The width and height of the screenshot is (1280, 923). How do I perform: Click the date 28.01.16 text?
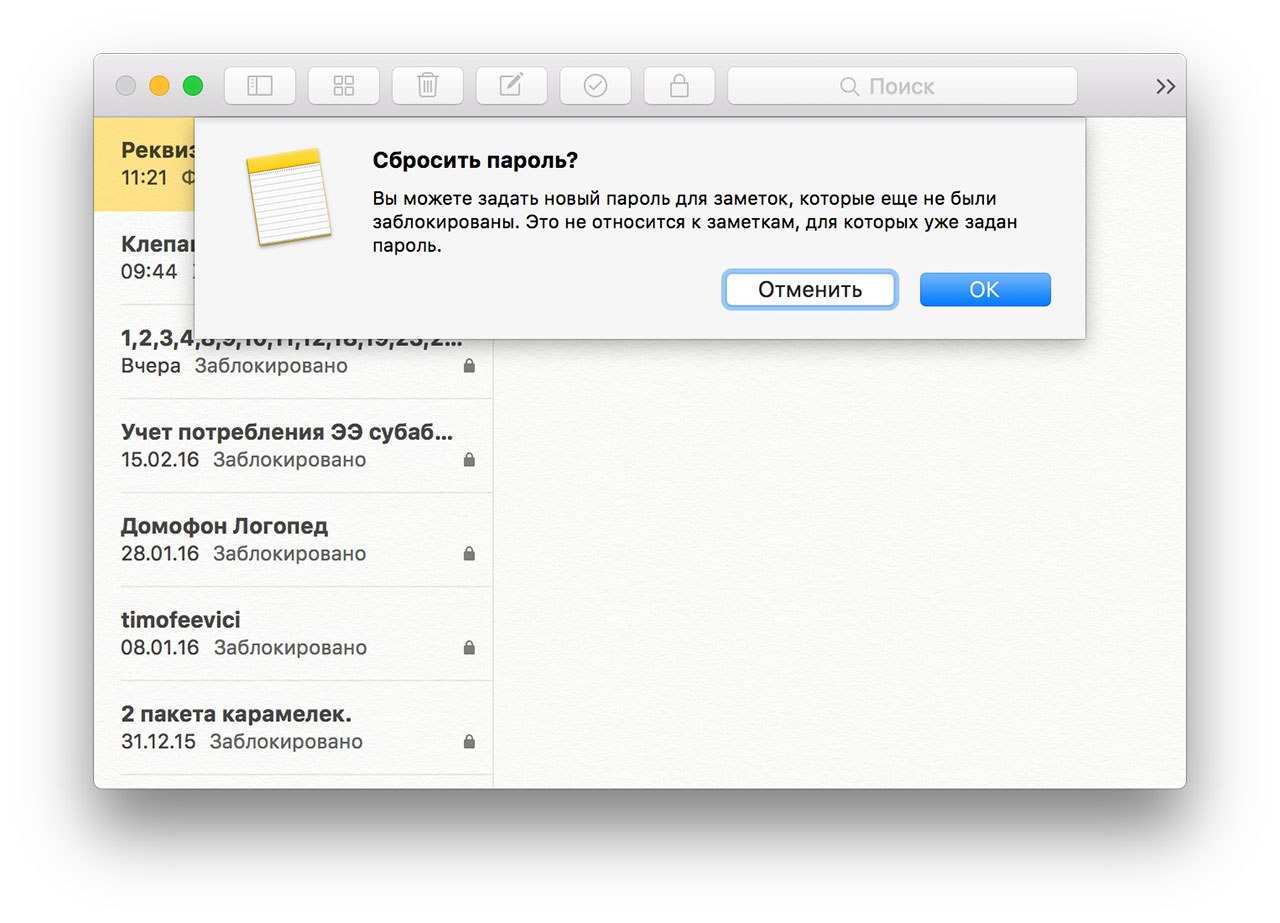click(160, 553)
